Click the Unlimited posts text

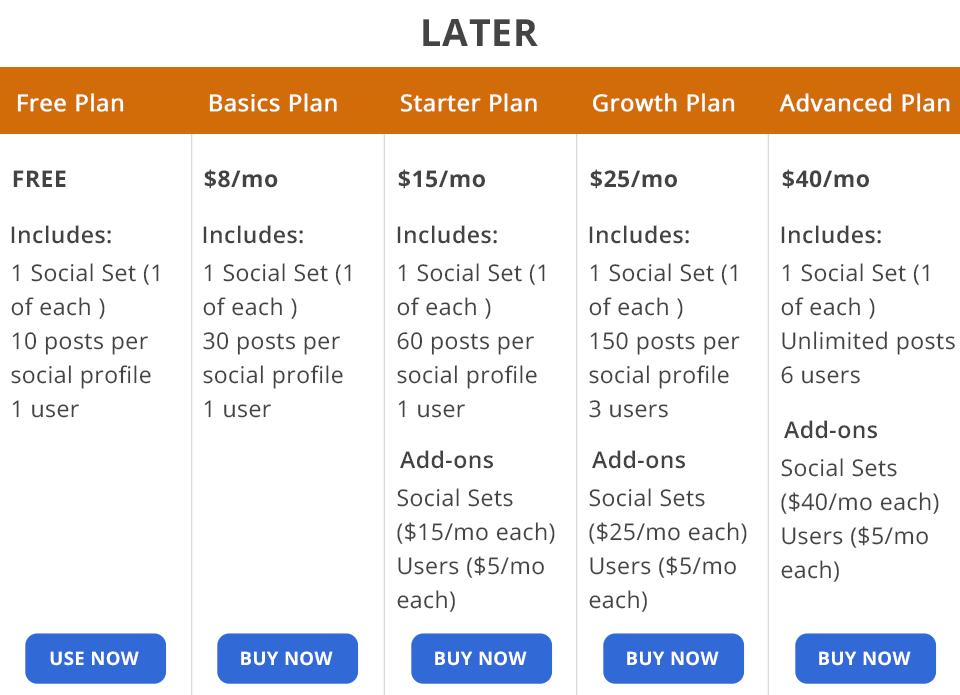867,342
